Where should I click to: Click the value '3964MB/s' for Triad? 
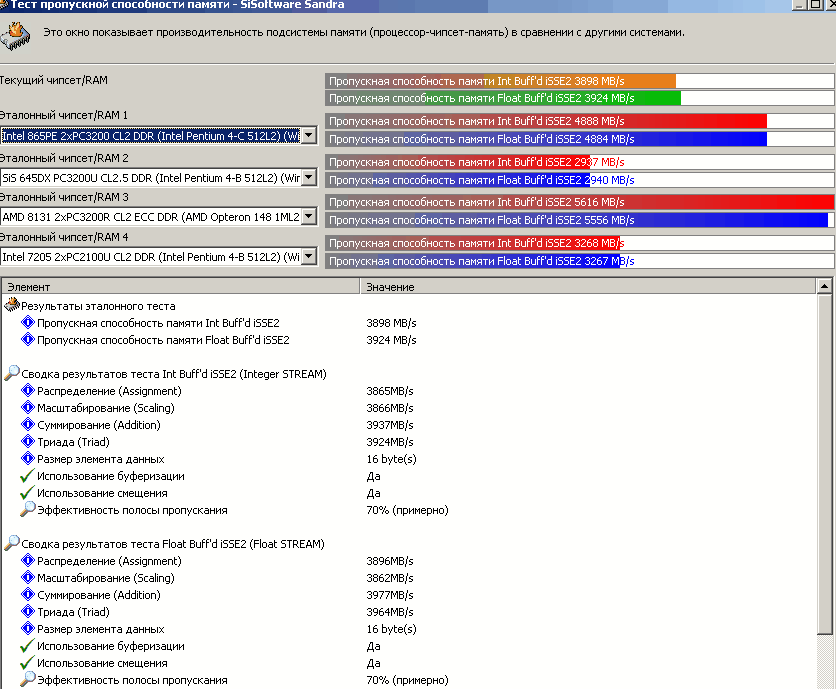coord(390,612)
